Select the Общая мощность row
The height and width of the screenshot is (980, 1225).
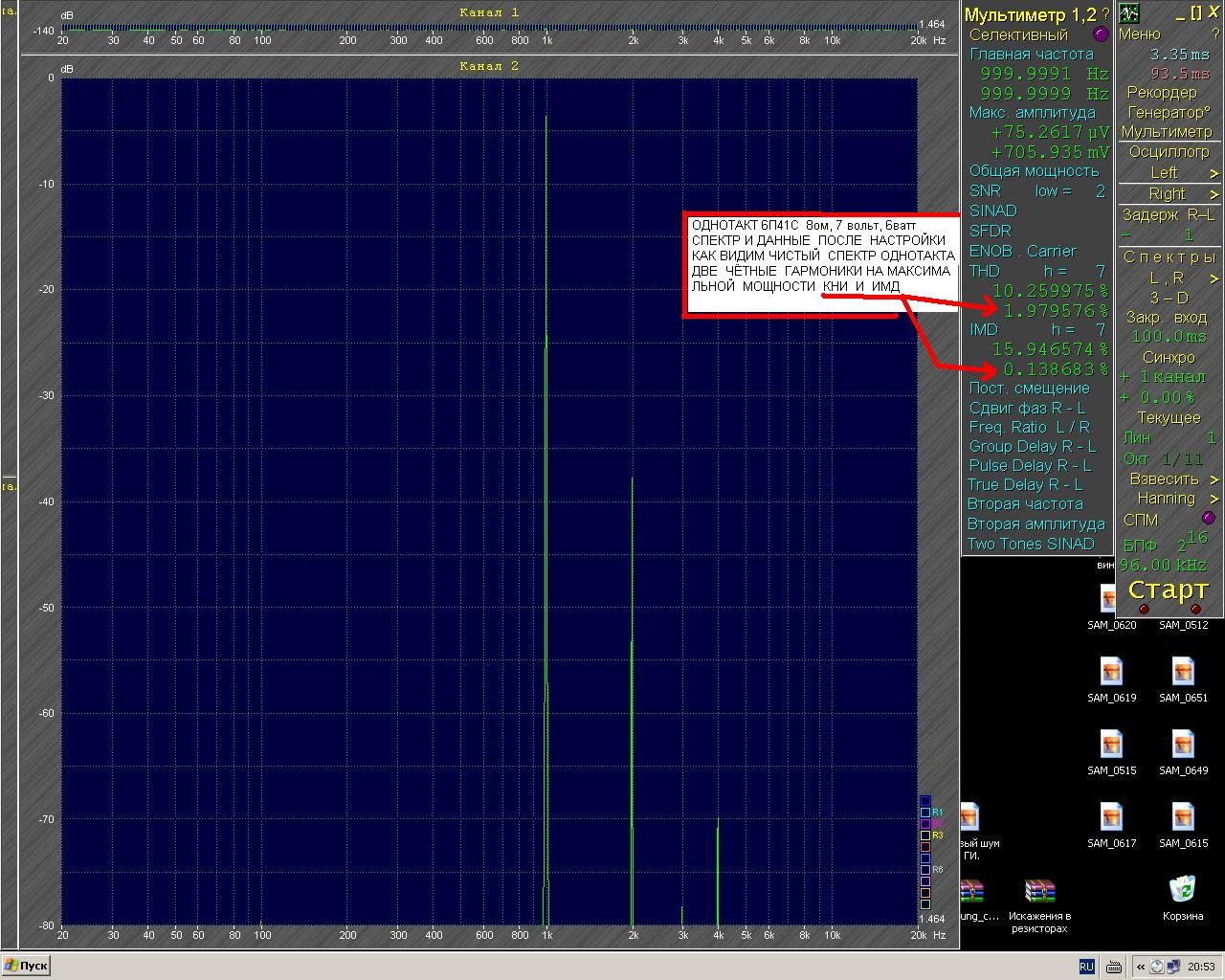coord(1035,171)
